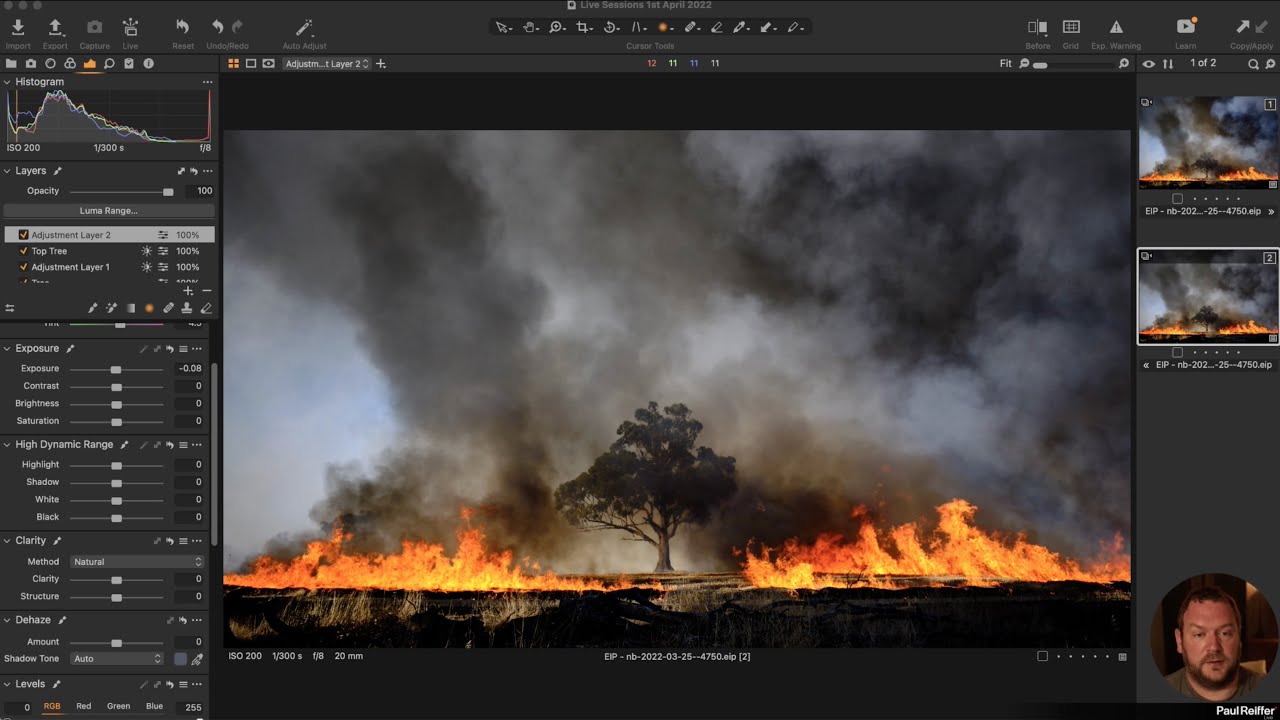Image resolution: width=1280 pixels, height=720 pixels.
Task: Switch to Capture tool tab
Action: click(31, 63)
